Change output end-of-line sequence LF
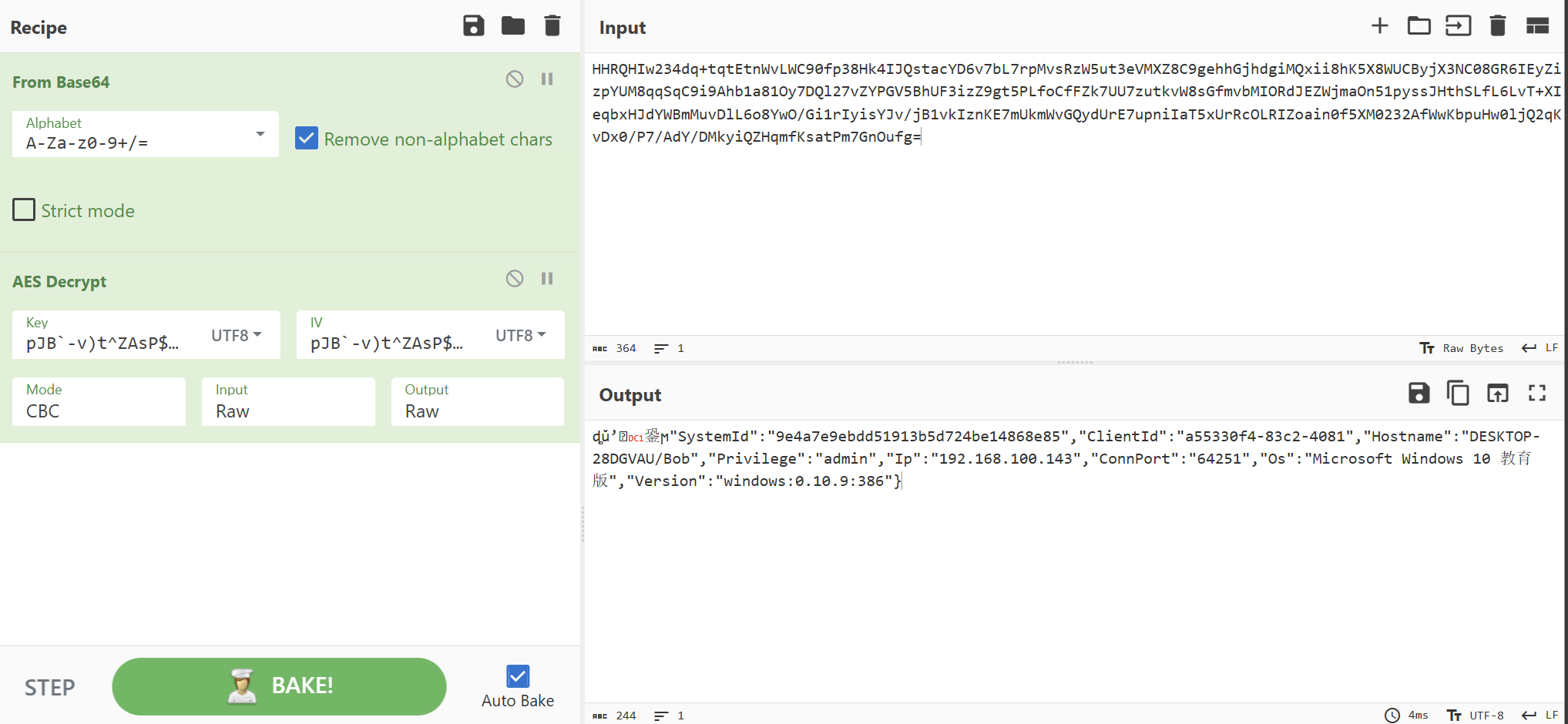 point(1539,716)
